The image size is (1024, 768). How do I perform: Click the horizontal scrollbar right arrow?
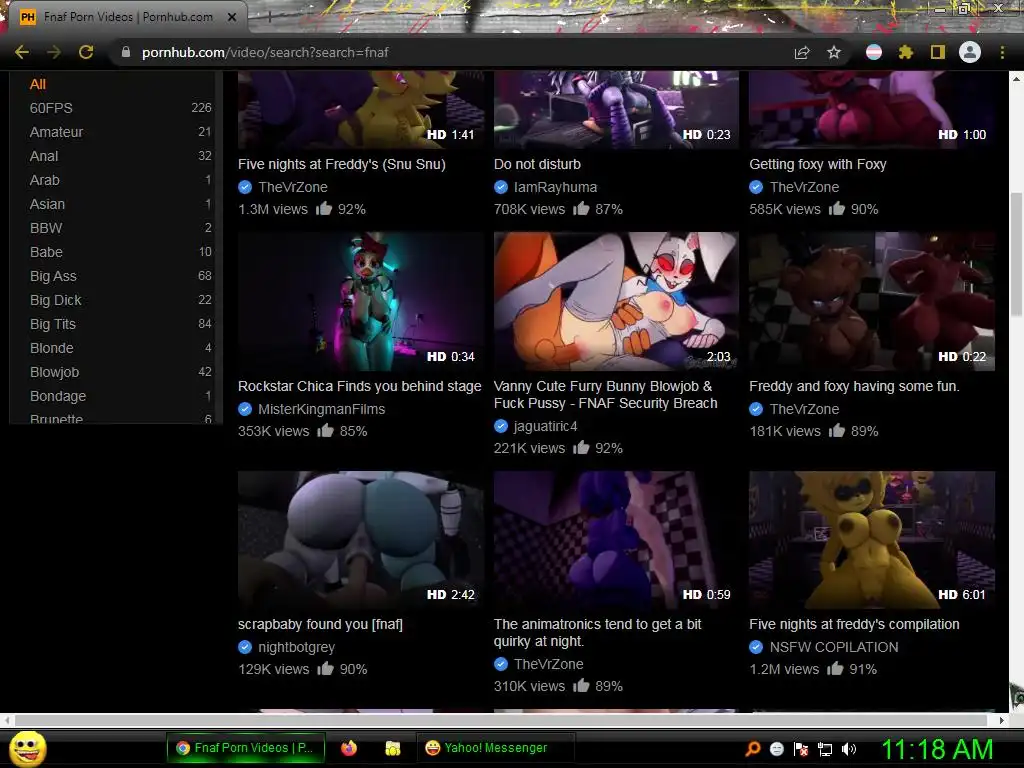pos(1002,720)
